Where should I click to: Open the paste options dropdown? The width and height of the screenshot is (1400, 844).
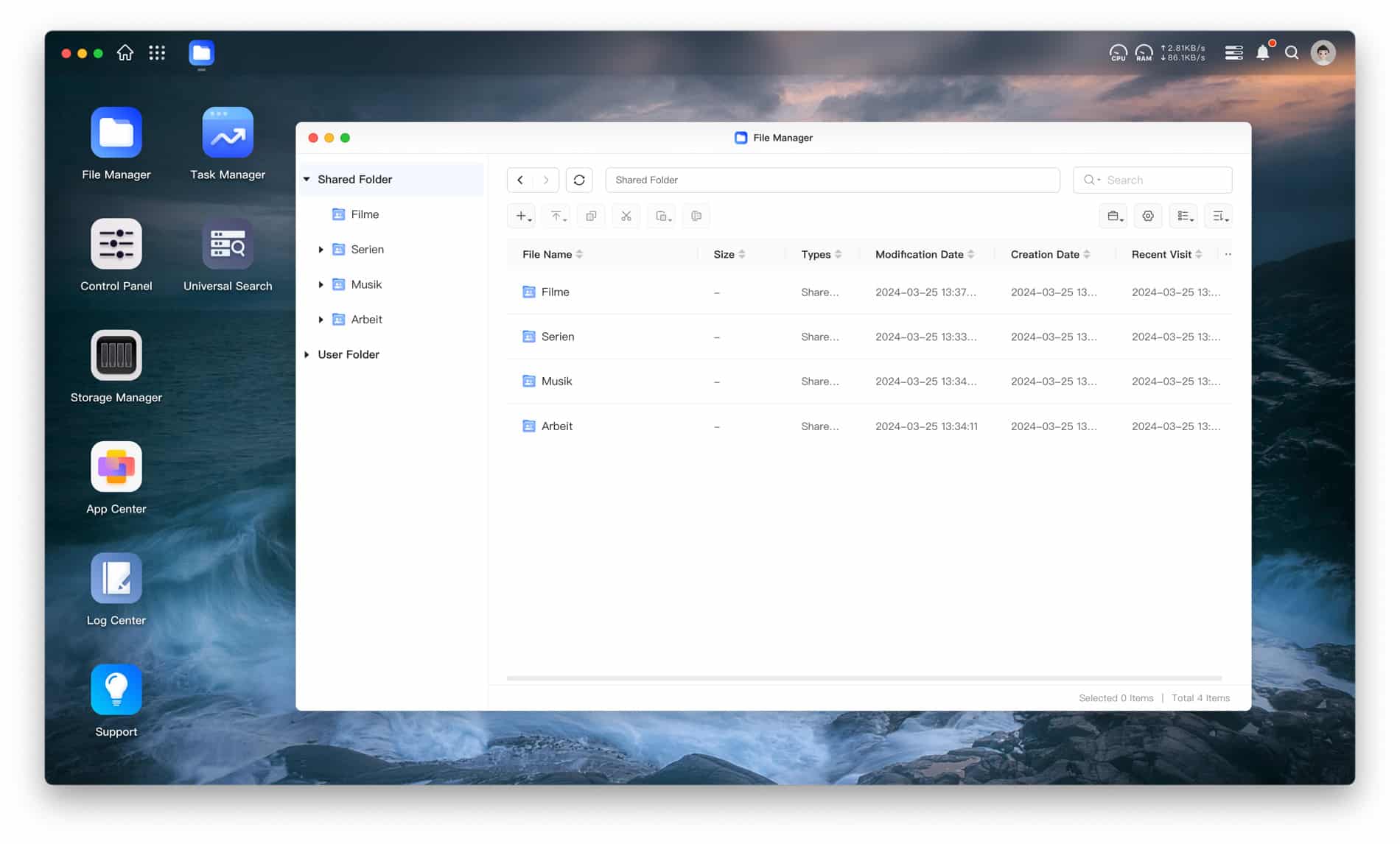click(662, 216)
